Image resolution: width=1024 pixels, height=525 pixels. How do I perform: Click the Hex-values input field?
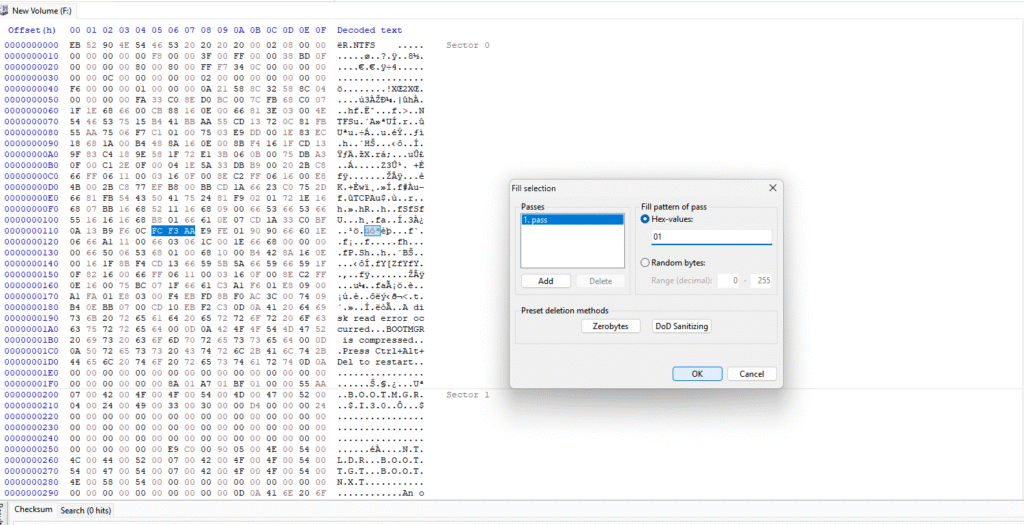click(x=711, y=238)
